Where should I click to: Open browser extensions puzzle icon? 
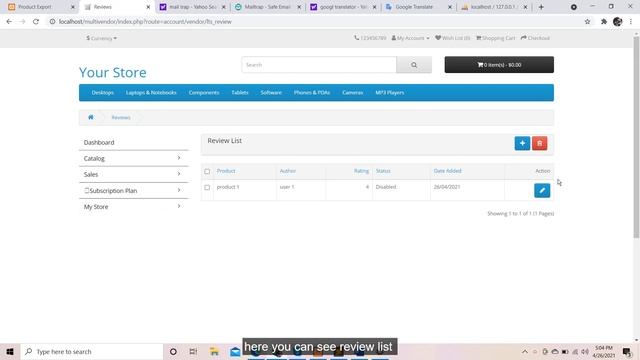(x=604, y=22)
